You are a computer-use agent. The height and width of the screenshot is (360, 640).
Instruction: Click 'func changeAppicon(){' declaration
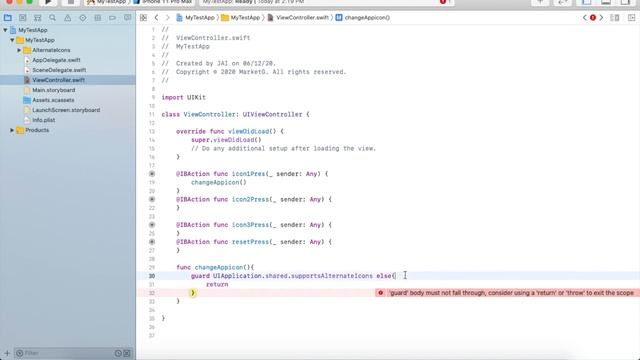click(215, 267)
